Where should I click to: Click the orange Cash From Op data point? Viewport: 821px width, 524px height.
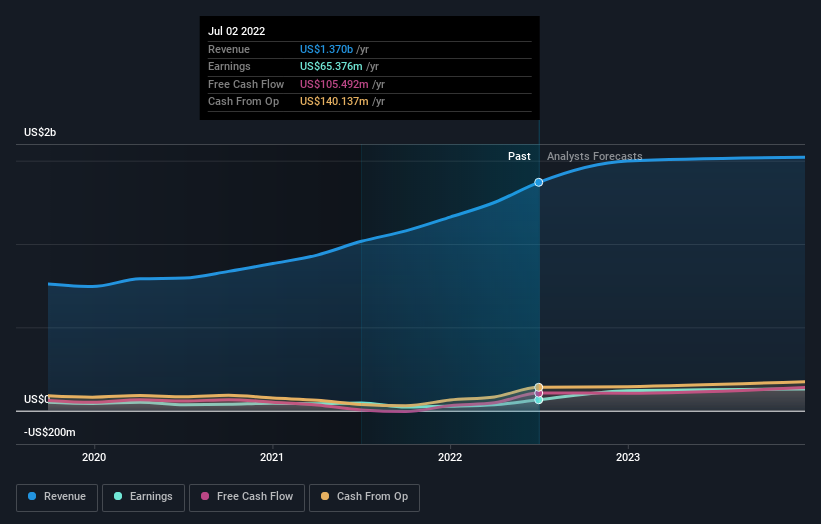click(x=538, y=387)
